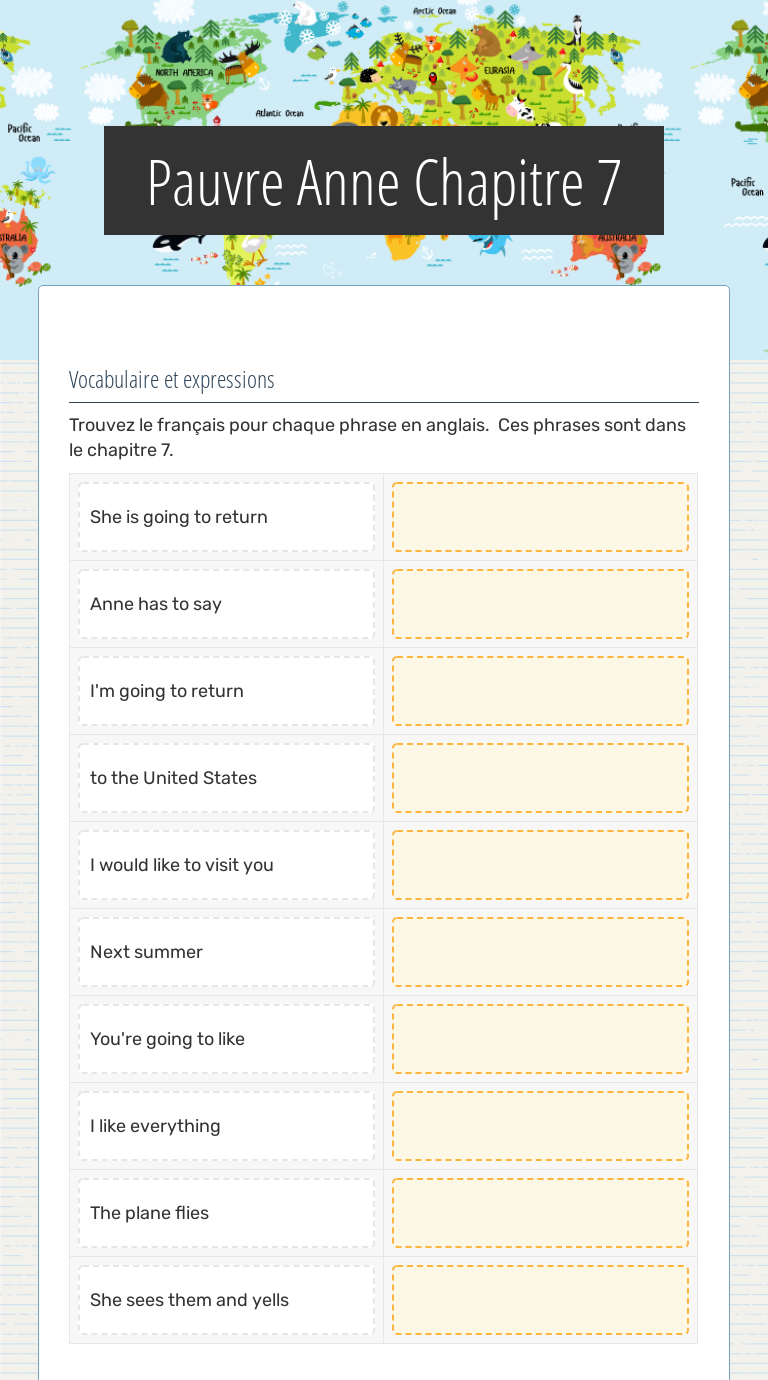Select the 'Anne has to say' card

[226, 604]
